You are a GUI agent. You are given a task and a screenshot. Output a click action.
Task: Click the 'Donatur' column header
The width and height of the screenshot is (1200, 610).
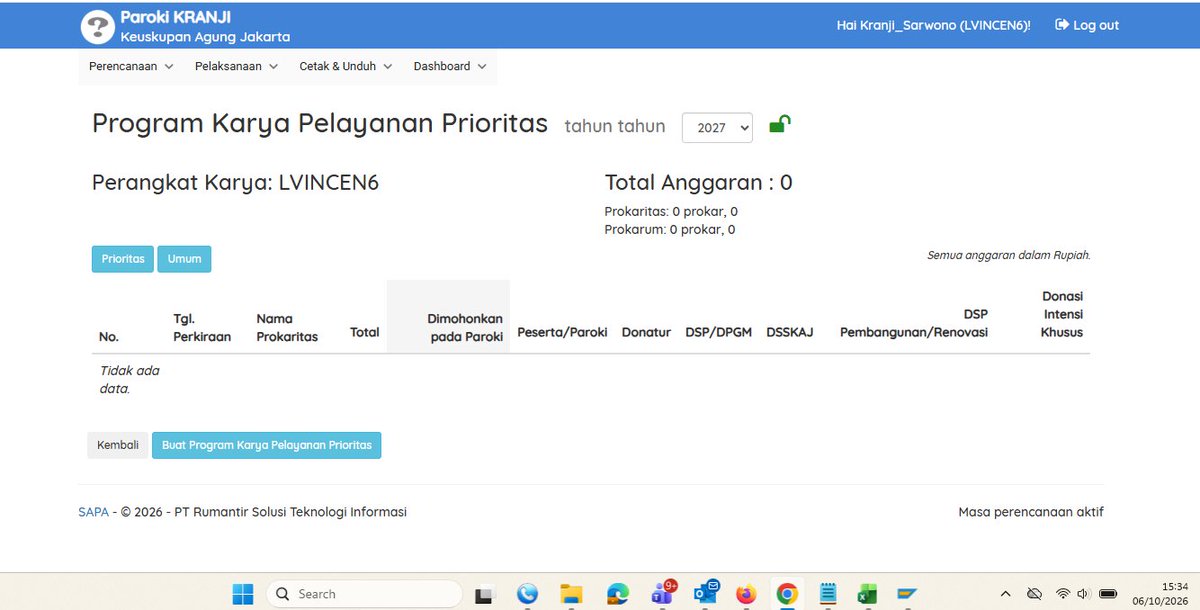(x=646, y=332)
